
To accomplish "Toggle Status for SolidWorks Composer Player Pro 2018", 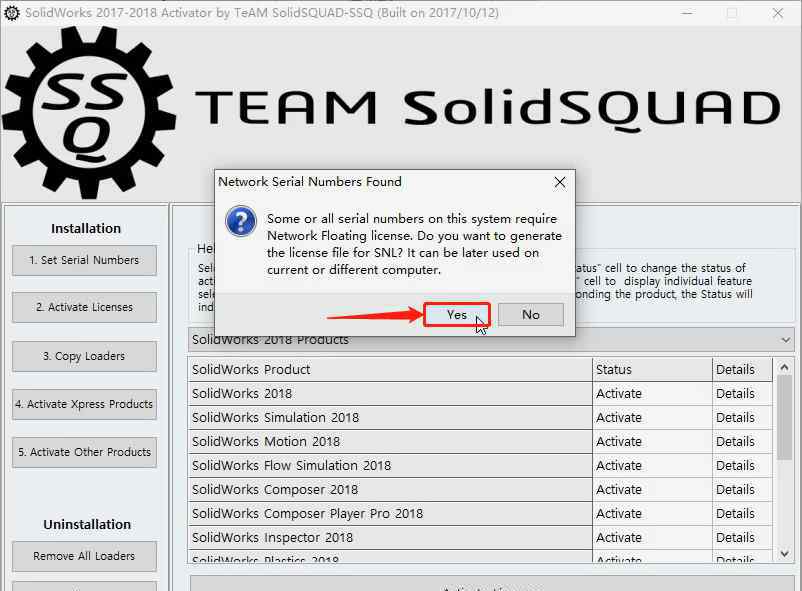I will pos(652,514).
